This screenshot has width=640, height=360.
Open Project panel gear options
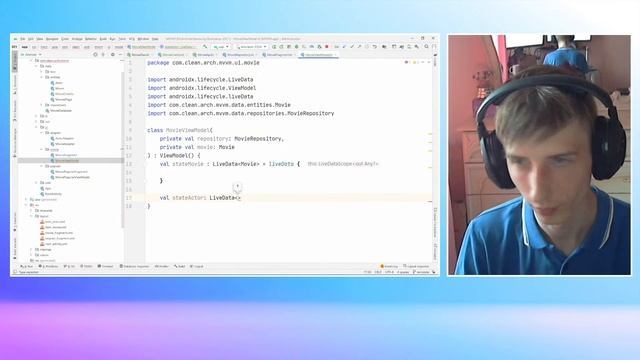(x=113, y=55)
